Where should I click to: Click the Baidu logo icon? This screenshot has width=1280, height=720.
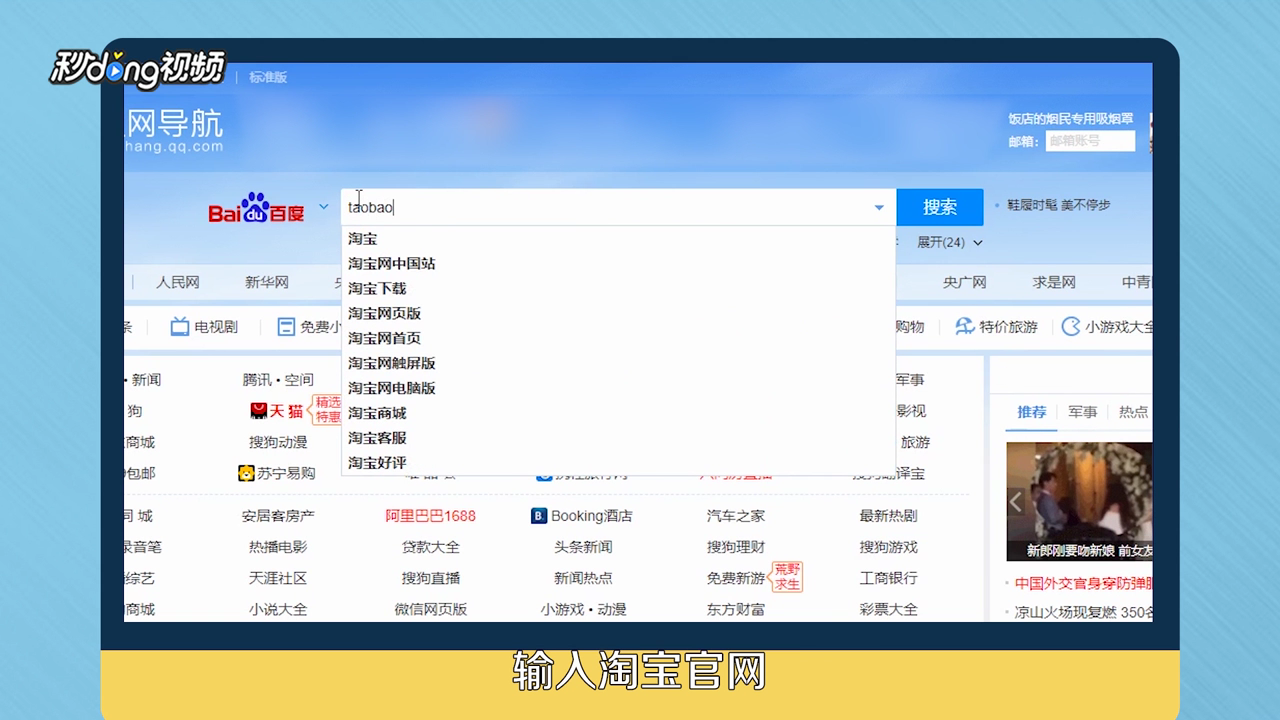click(x=256, y=208)
